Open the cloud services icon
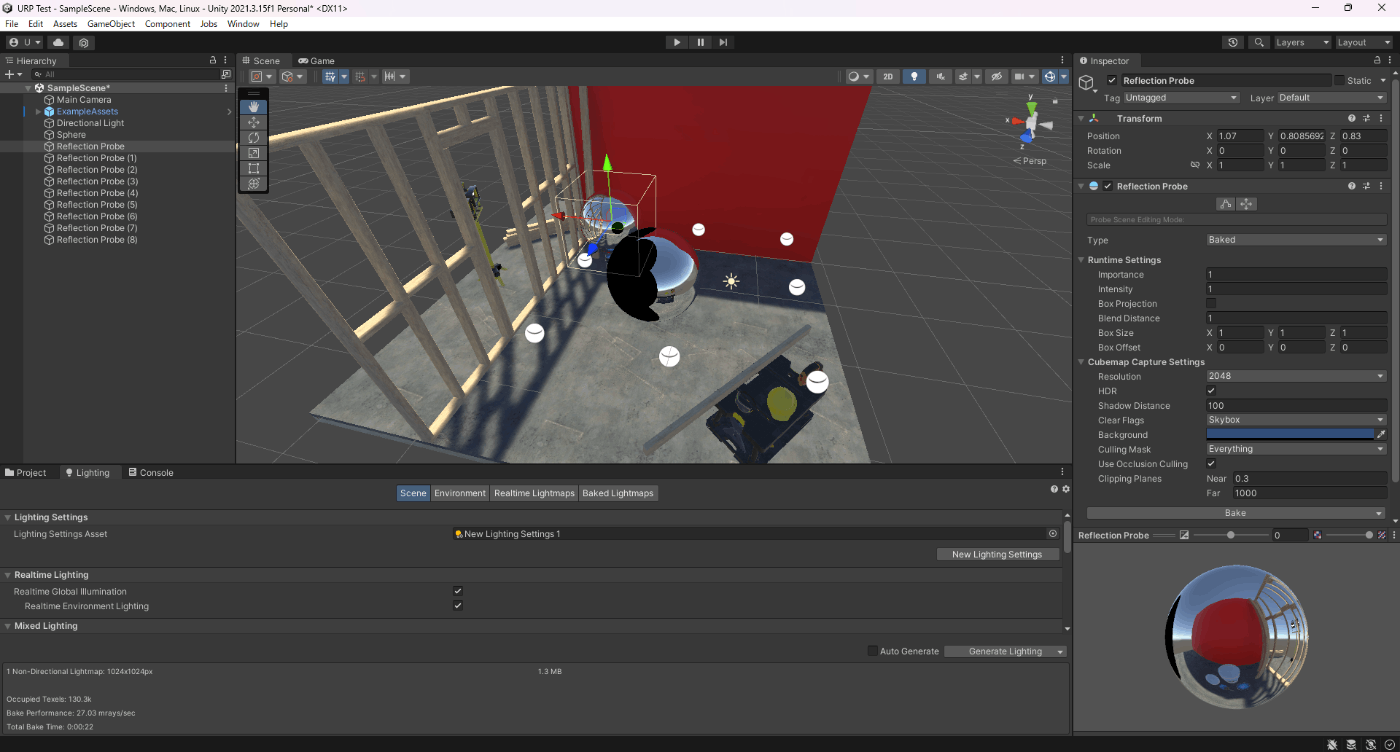 (58, 42)
